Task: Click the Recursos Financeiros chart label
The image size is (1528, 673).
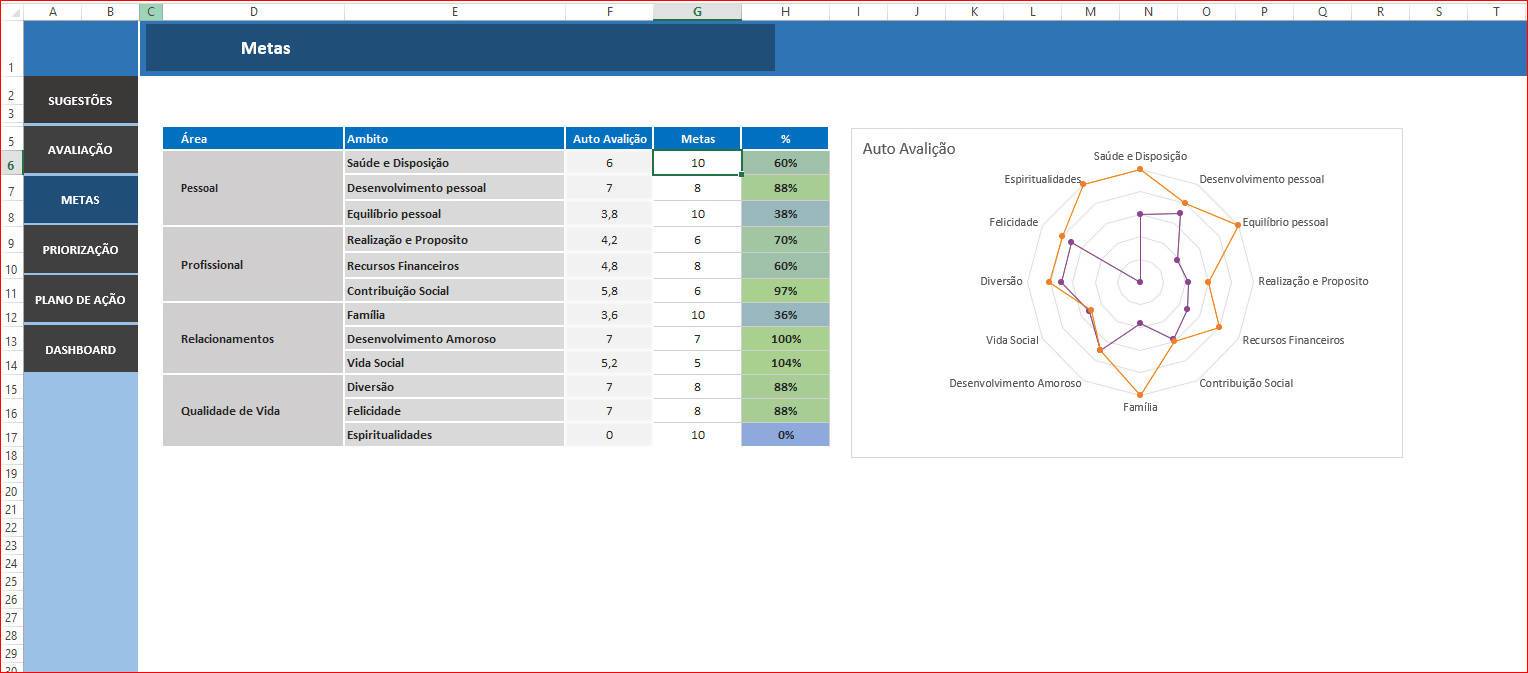Action: click(1293, 340)
